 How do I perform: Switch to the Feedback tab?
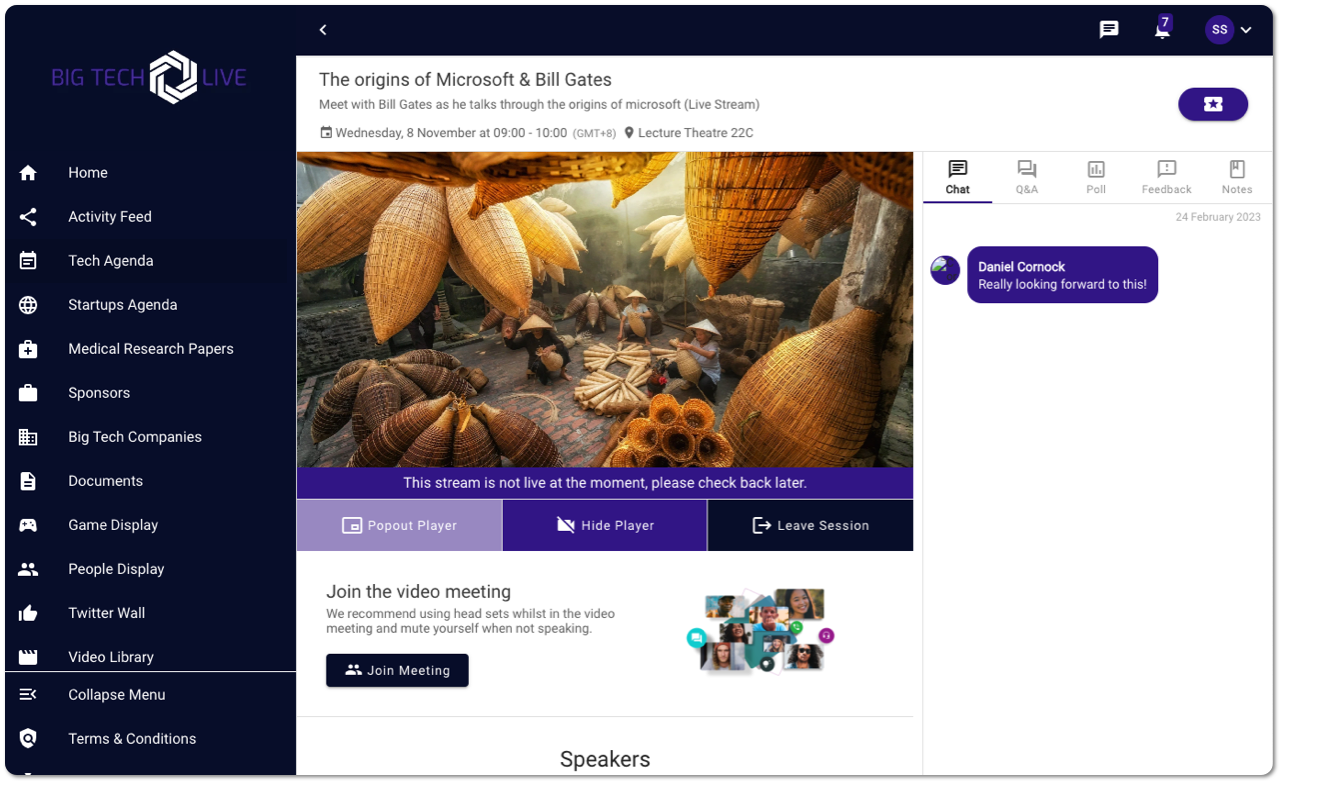coord(1166,177)
